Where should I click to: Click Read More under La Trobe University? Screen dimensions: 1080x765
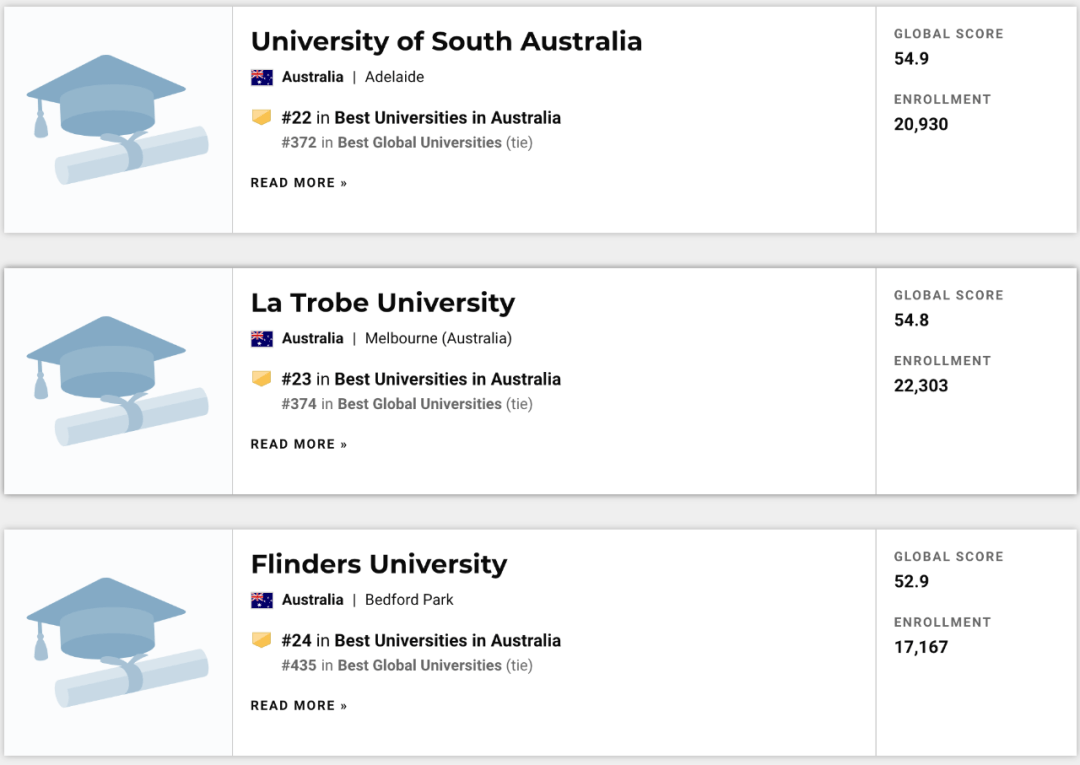(299, 444)
